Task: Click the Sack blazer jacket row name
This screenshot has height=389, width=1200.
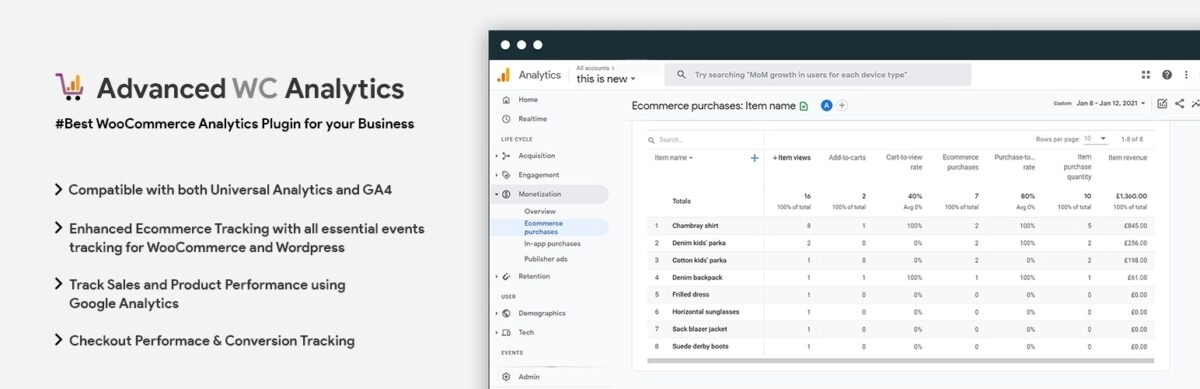Action: coord(699,328)
